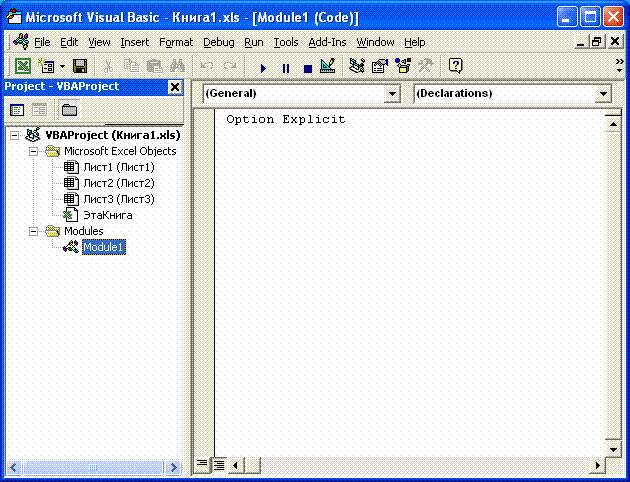630x482 pixels.
Task: Open the Insert menu
Action: click(135, 42)
